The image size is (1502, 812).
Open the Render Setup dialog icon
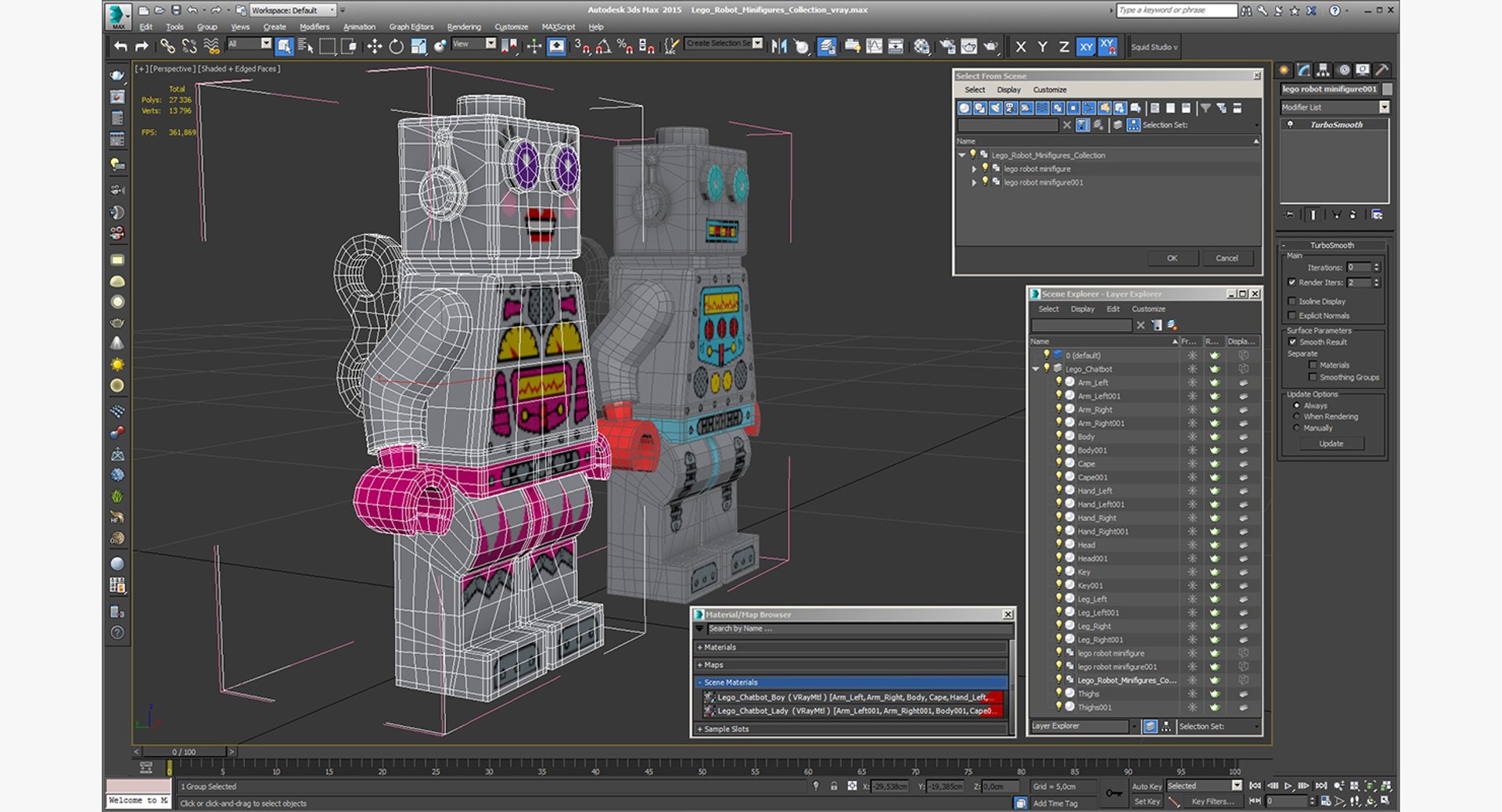click(947, 47)
